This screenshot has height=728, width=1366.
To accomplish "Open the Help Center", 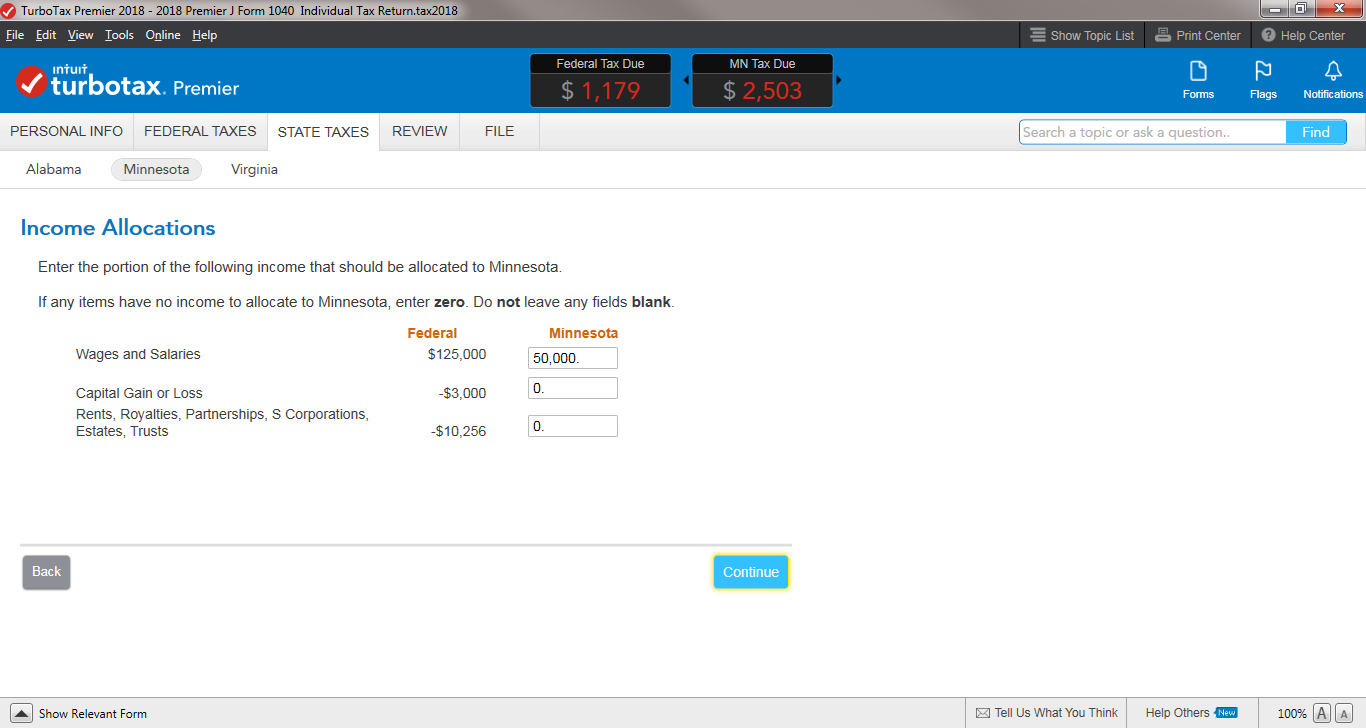I will pos(1303,35).
